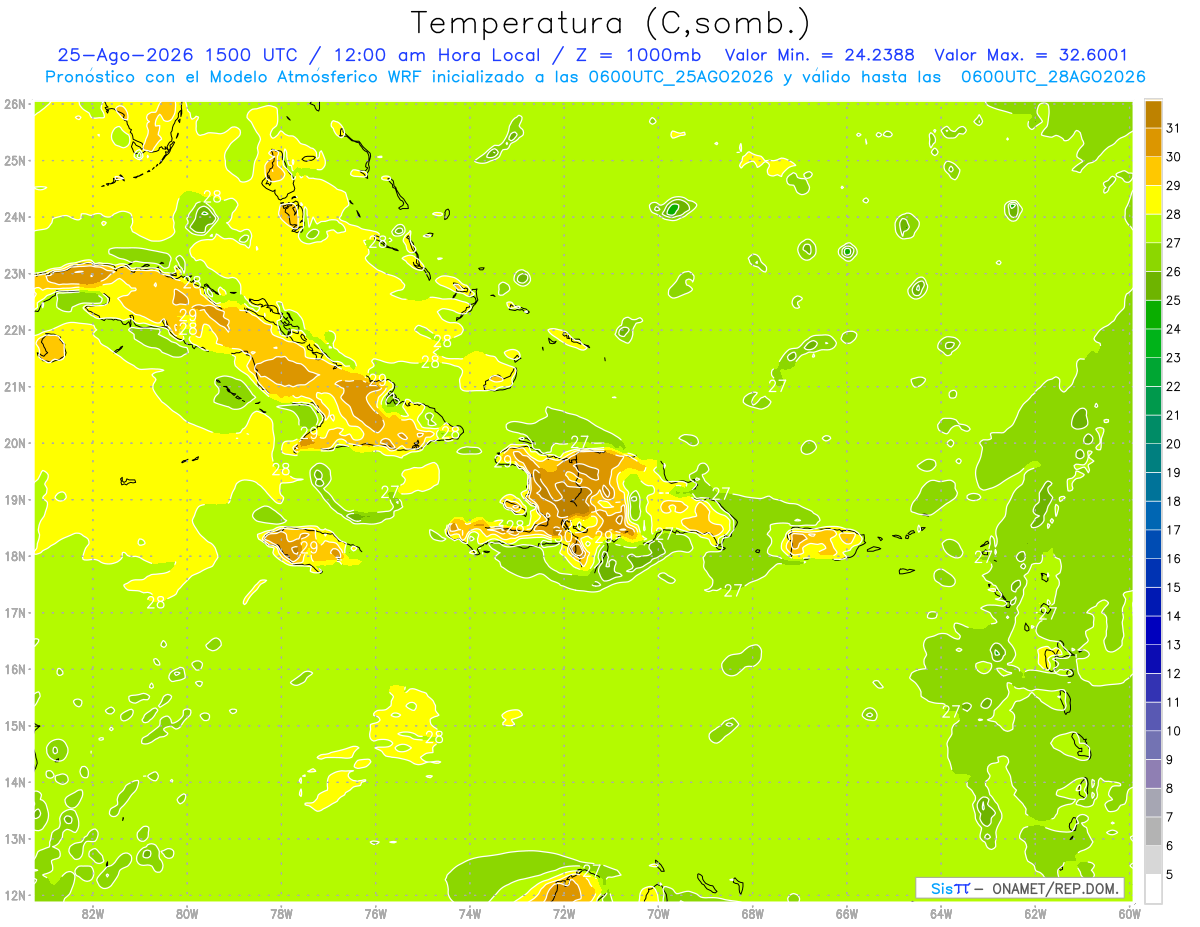Screen dimensions: 1200x927
Task: Click the '76W' longitude label
Action: pyautogui.click(x=376, y=914)
